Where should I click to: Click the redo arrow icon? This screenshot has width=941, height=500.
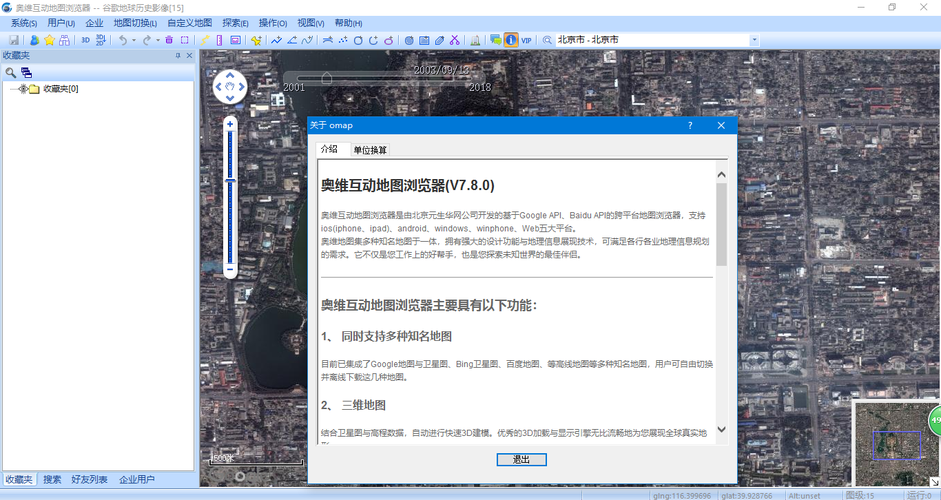[146, 40]
